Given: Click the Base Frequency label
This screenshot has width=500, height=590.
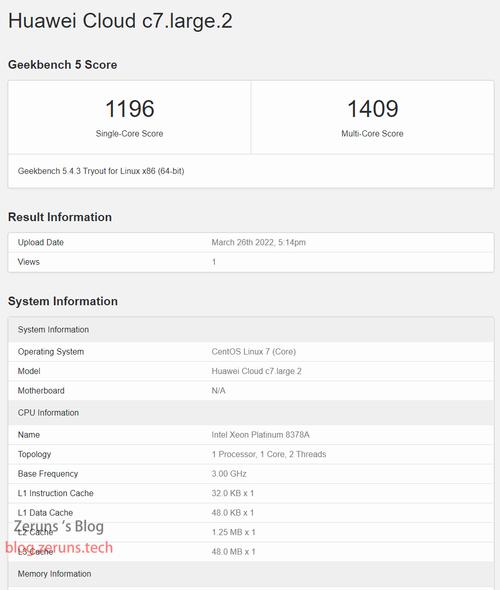Looking at the screenshot, I should 48,474.
